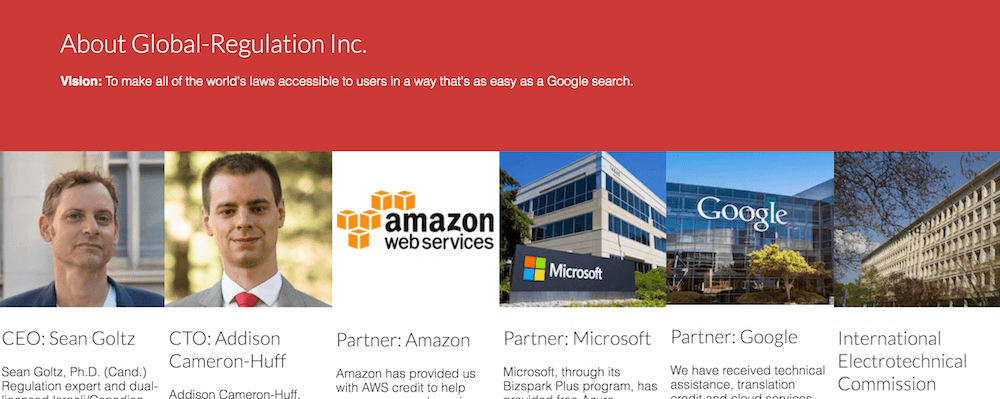
Task: Click the bold 'Vision:' label
Action: (x=81, y=82)
